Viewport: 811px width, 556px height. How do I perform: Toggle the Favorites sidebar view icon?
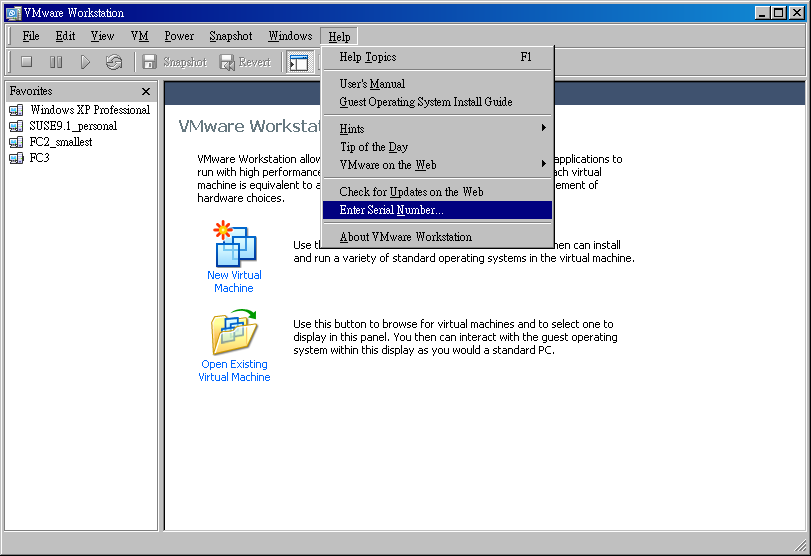click(x=299, y=62)
